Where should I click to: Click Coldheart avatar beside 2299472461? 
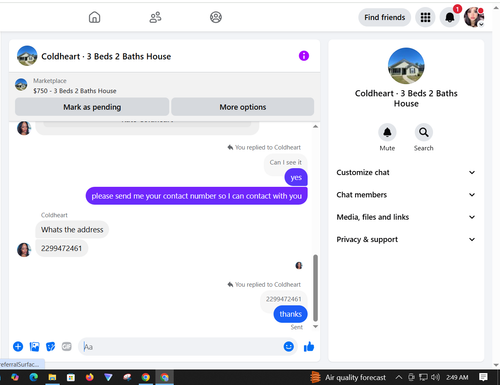pos(24,250)
